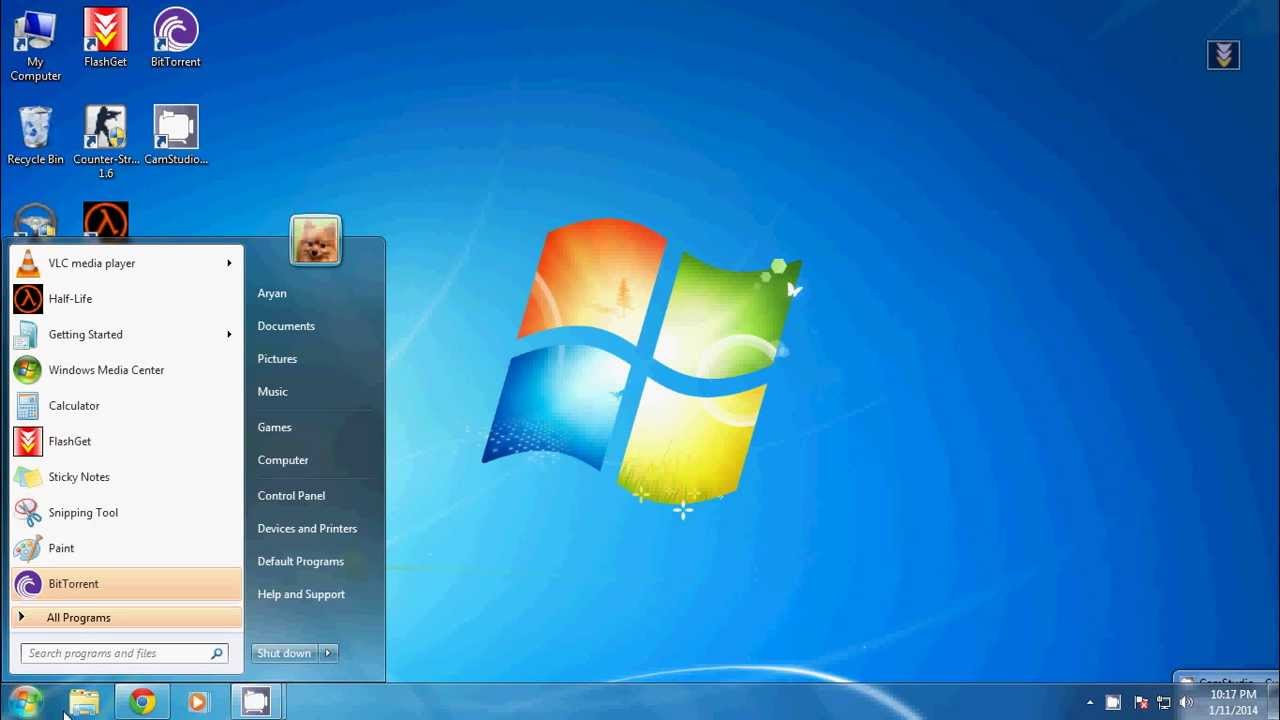Launch Counter-Strike 1.6 desktop shortcut
Viewport: 1280px width, 720px height.
(x=105, y=142)
